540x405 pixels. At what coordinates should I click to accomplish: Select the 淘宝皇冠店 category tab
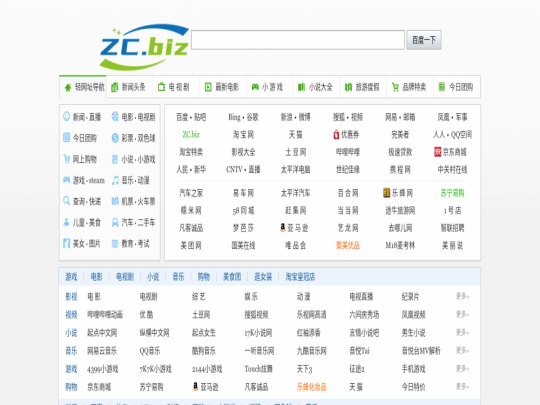point(300,277)
